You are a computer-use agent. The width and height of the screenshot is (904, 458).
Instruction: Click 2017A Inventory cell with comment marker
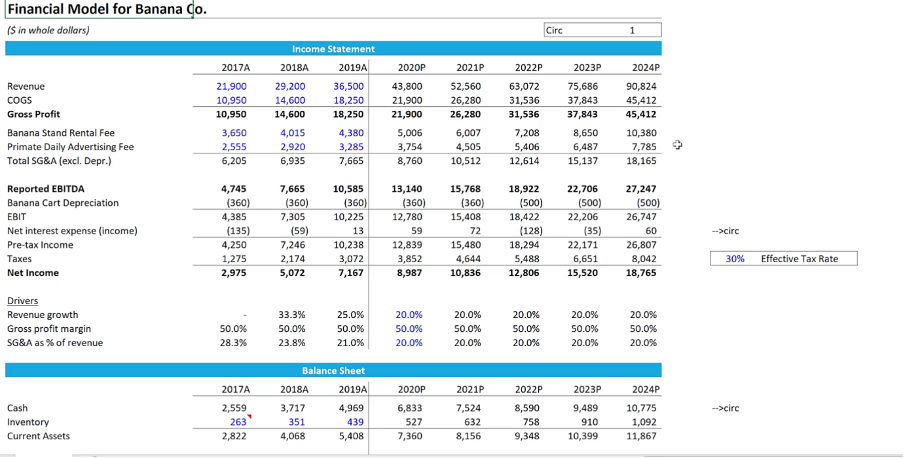click(x=234, y=422)
